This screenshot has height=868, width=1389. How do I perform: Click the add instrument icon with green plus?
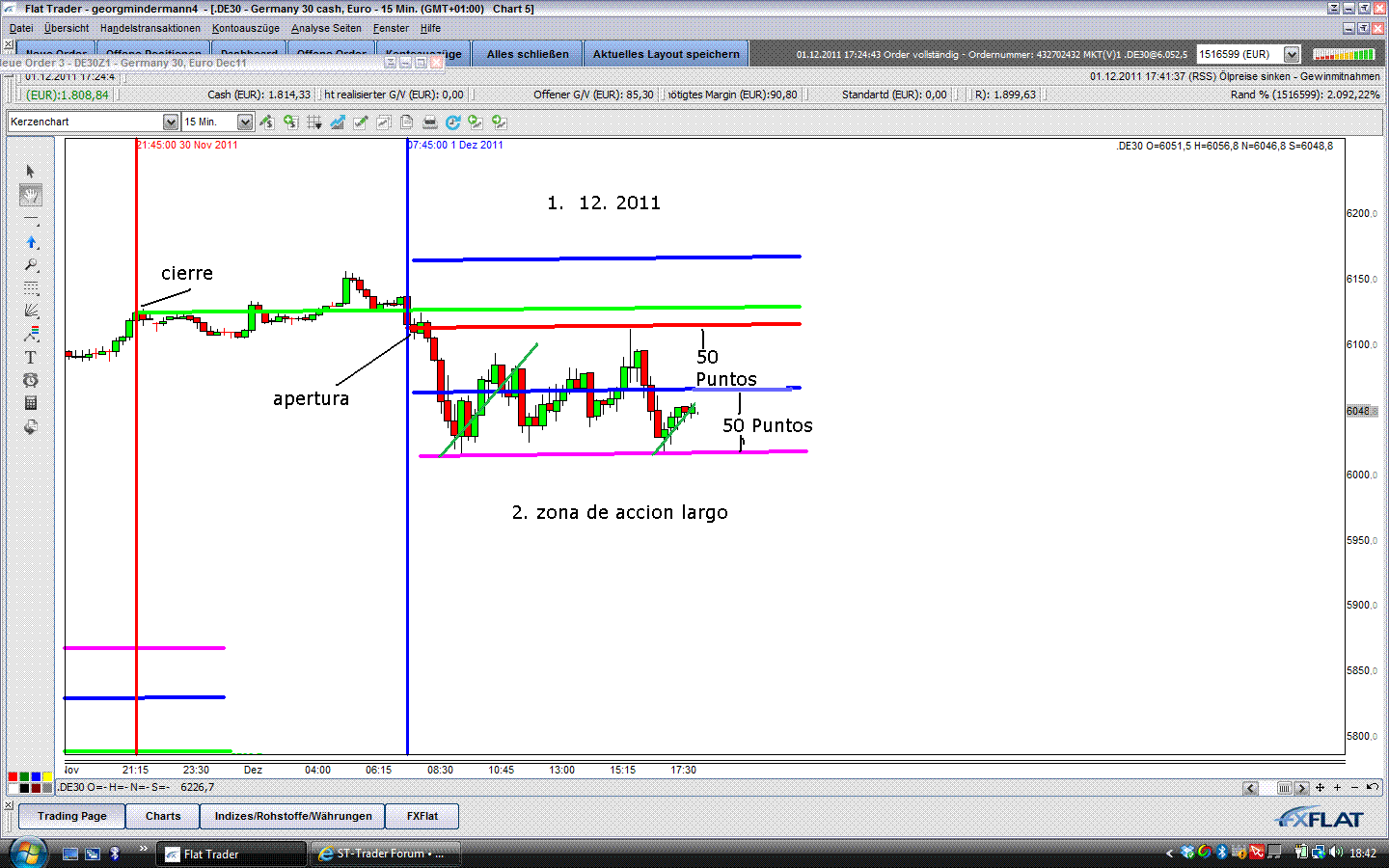(x=290, y=122)
